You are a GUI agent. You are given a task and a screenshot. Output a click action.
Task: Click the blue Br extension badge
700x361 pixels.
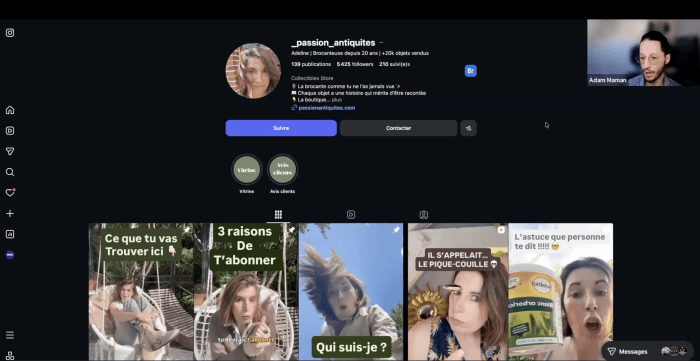coord(471,71)
